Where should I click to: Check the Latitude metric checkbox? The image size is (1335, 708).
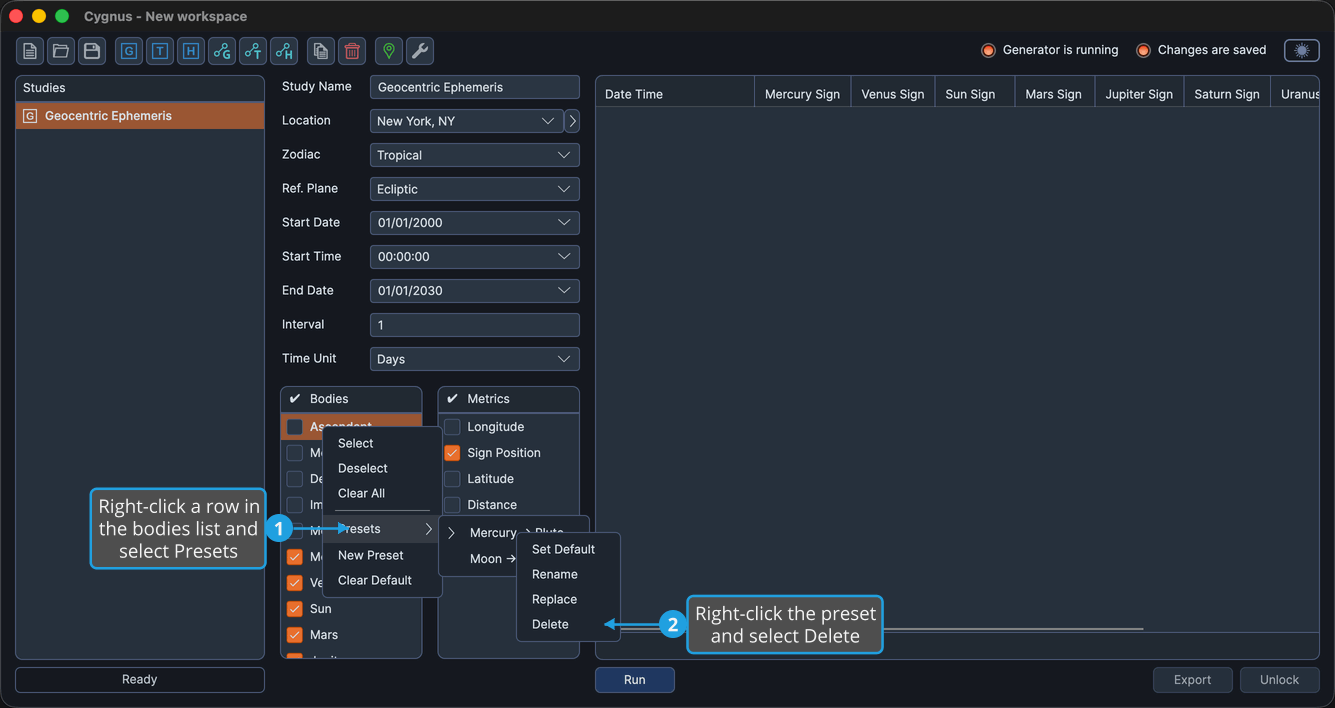(452, 479)
